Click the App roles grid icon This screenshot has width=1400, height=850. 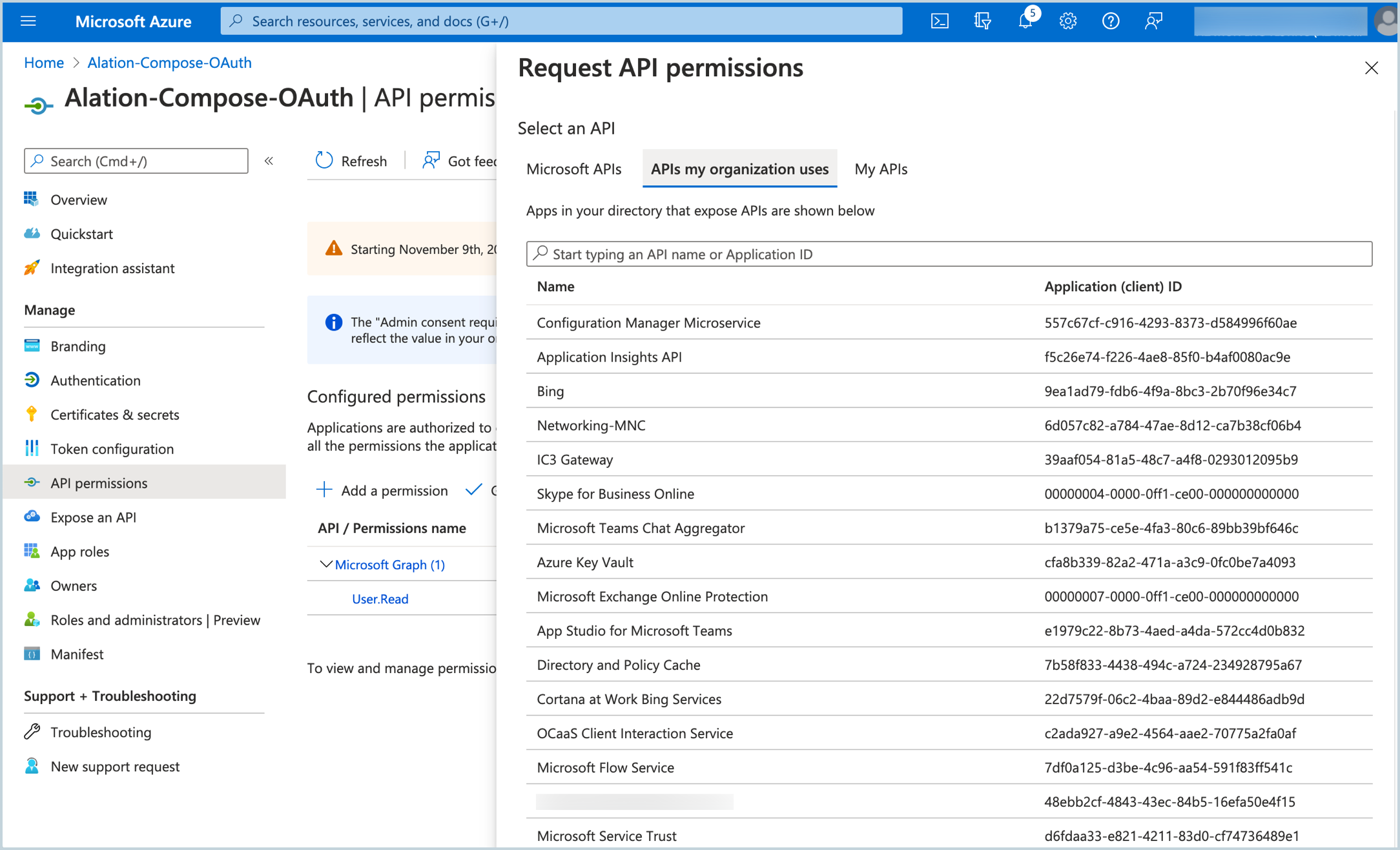click(x=31, y=551)
